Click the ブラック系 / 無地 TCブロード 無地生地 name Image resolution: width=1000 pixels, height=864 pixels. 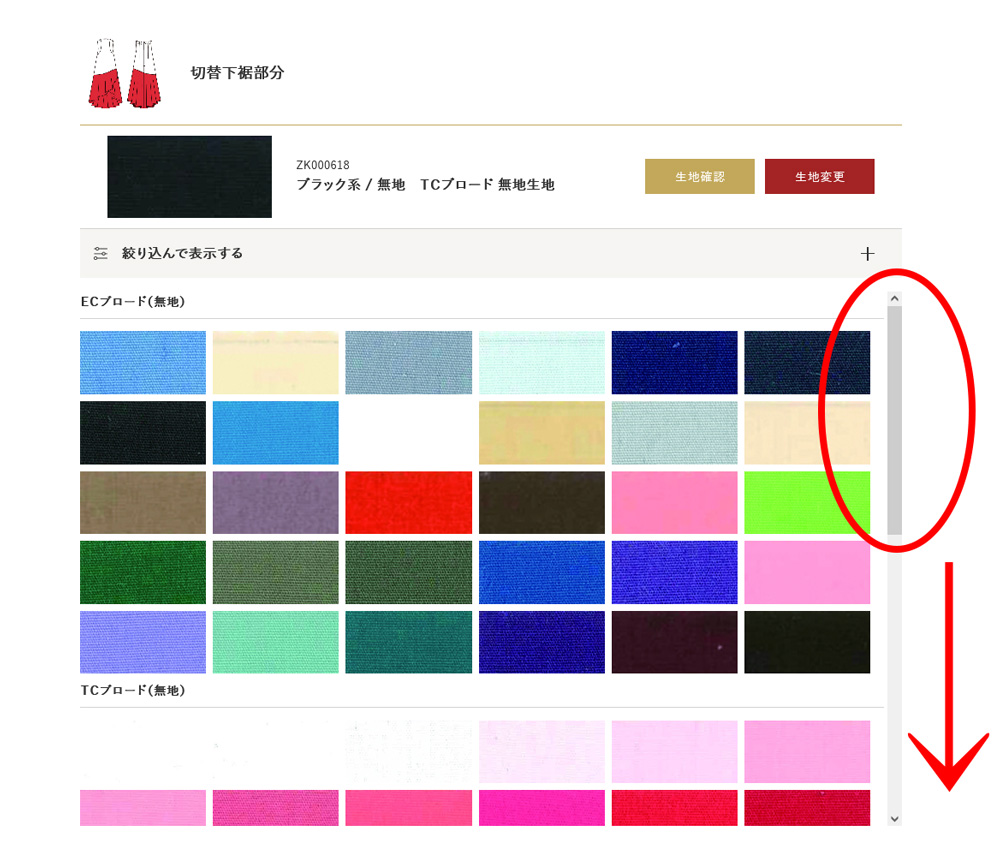pos(425,184)
